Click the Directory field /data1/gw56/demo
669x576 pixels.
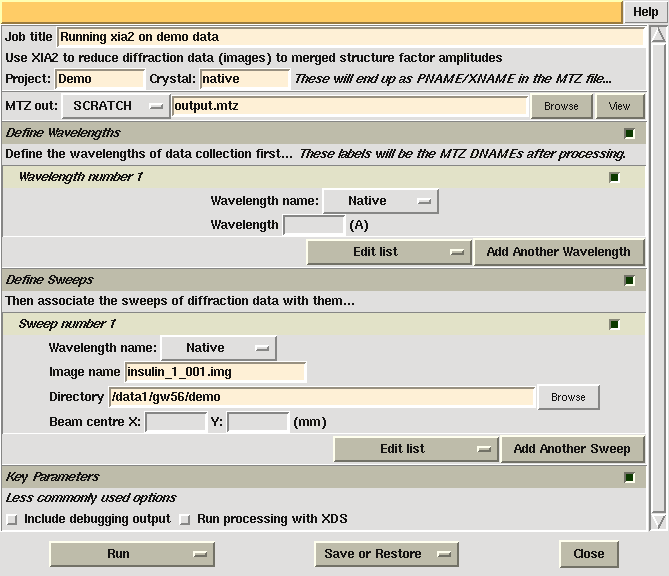point(322,397)
